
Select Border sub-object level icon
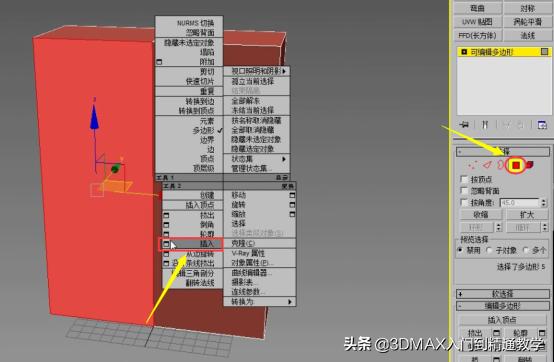point(501,165)
